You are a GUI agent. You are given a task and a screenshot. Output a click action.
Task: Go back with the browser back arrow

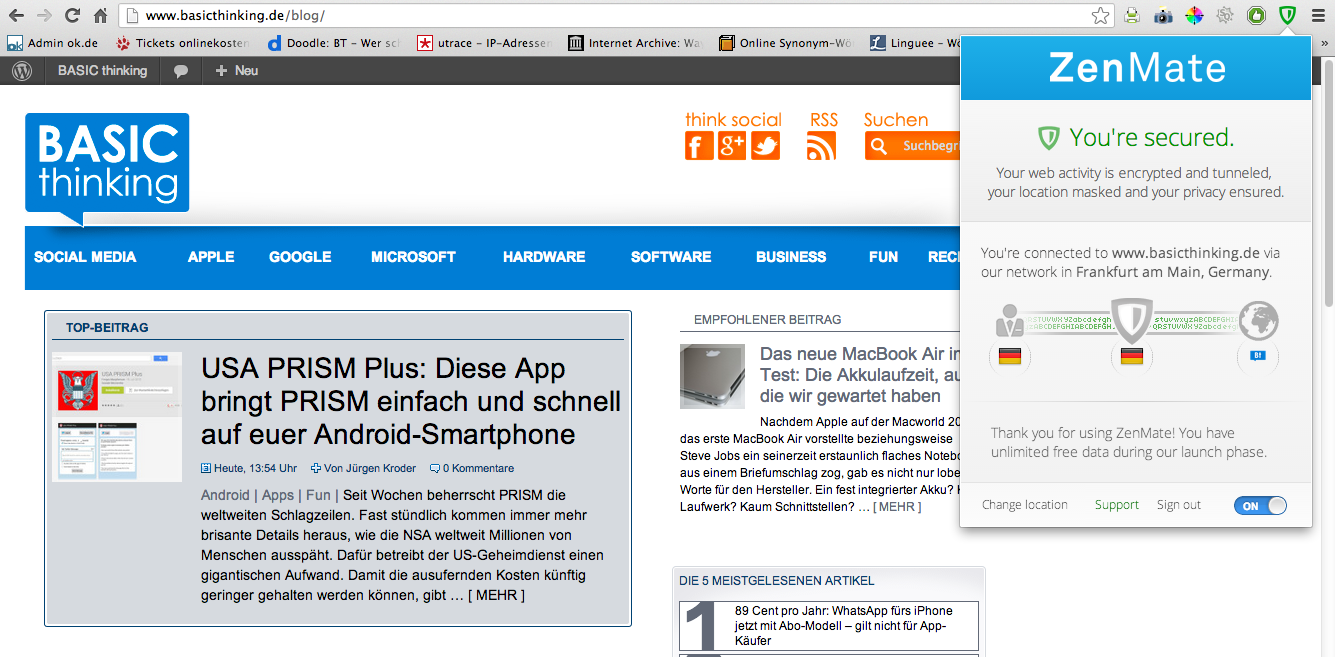17,15
